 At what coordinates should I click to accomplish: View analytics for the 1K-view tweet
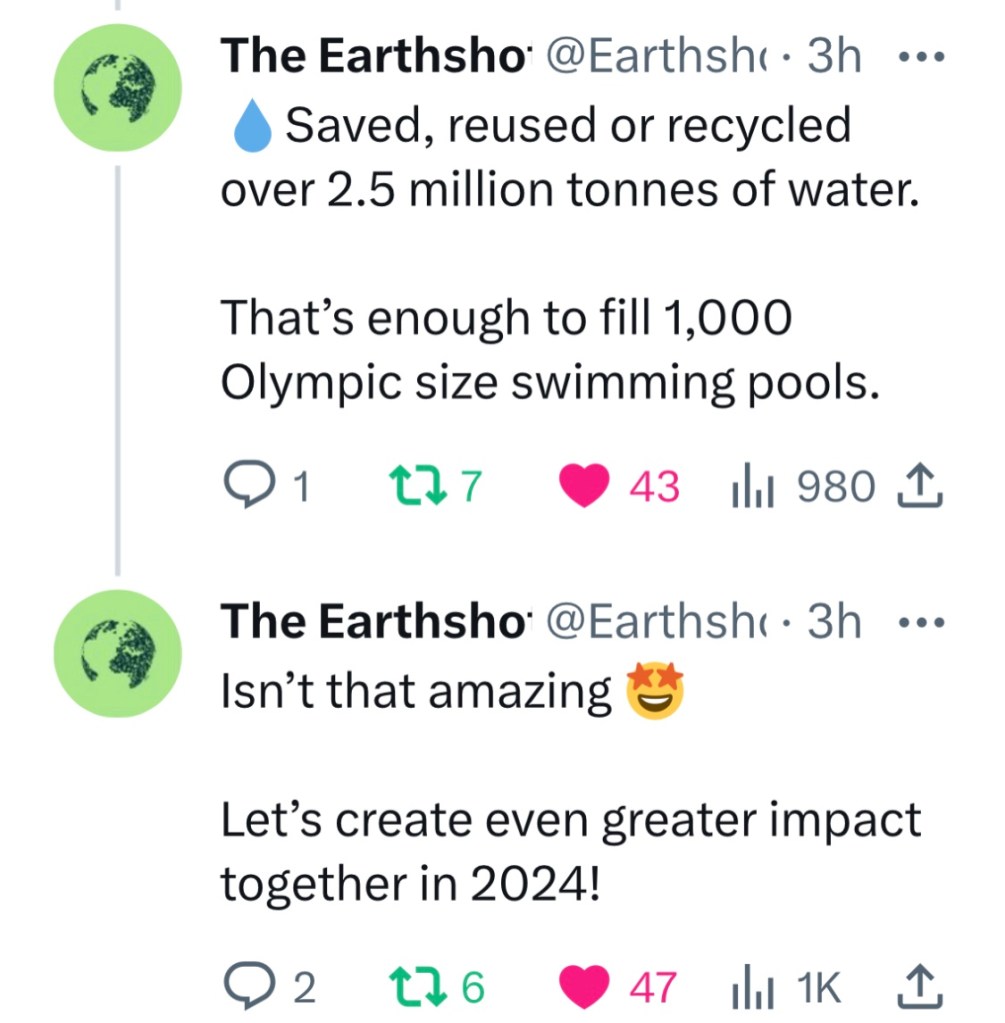pos(752,988)
